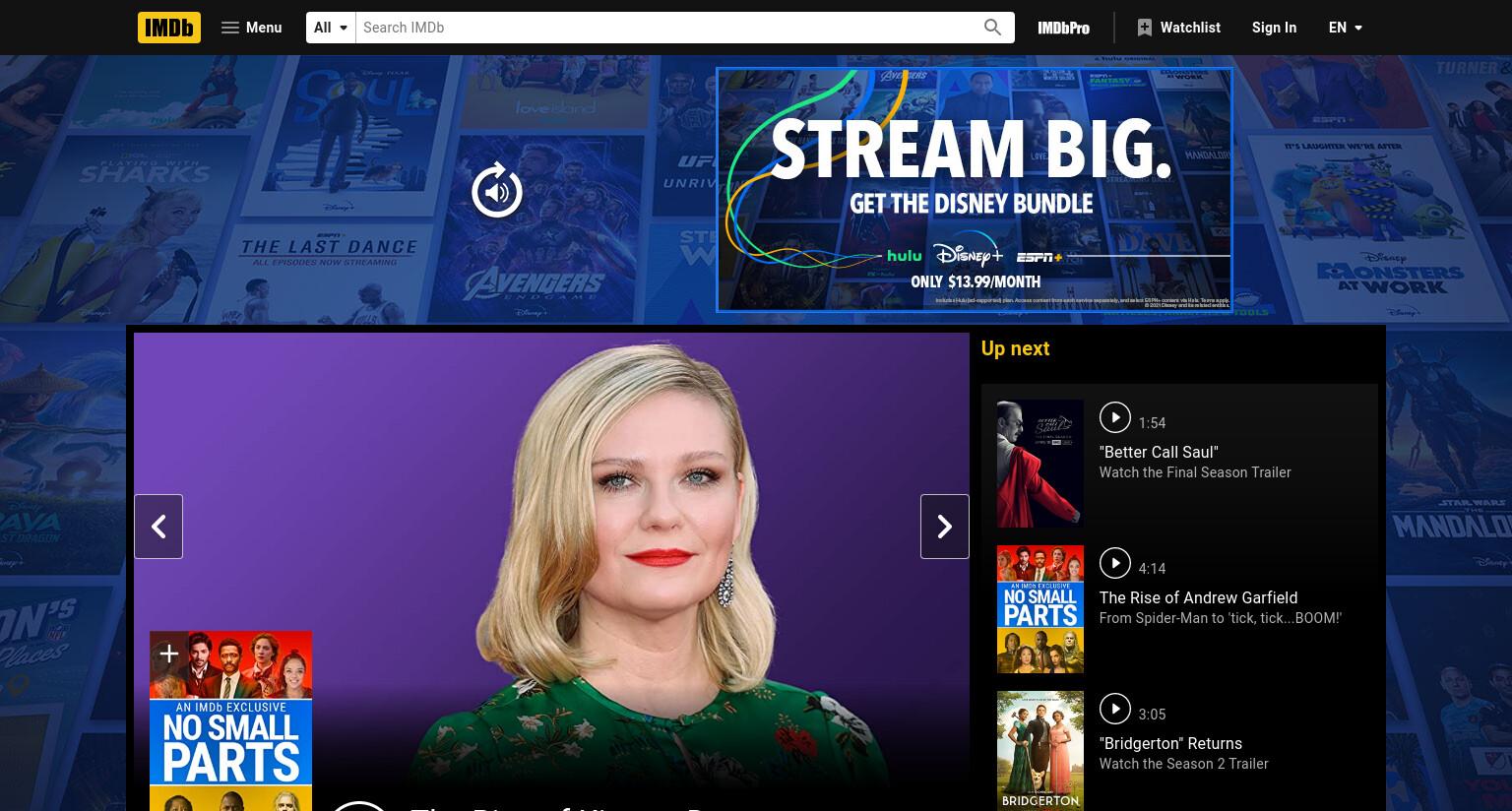The image size is (1512, 811).
Task: Open the Watchlist button
Action: tap(1178, 28)
